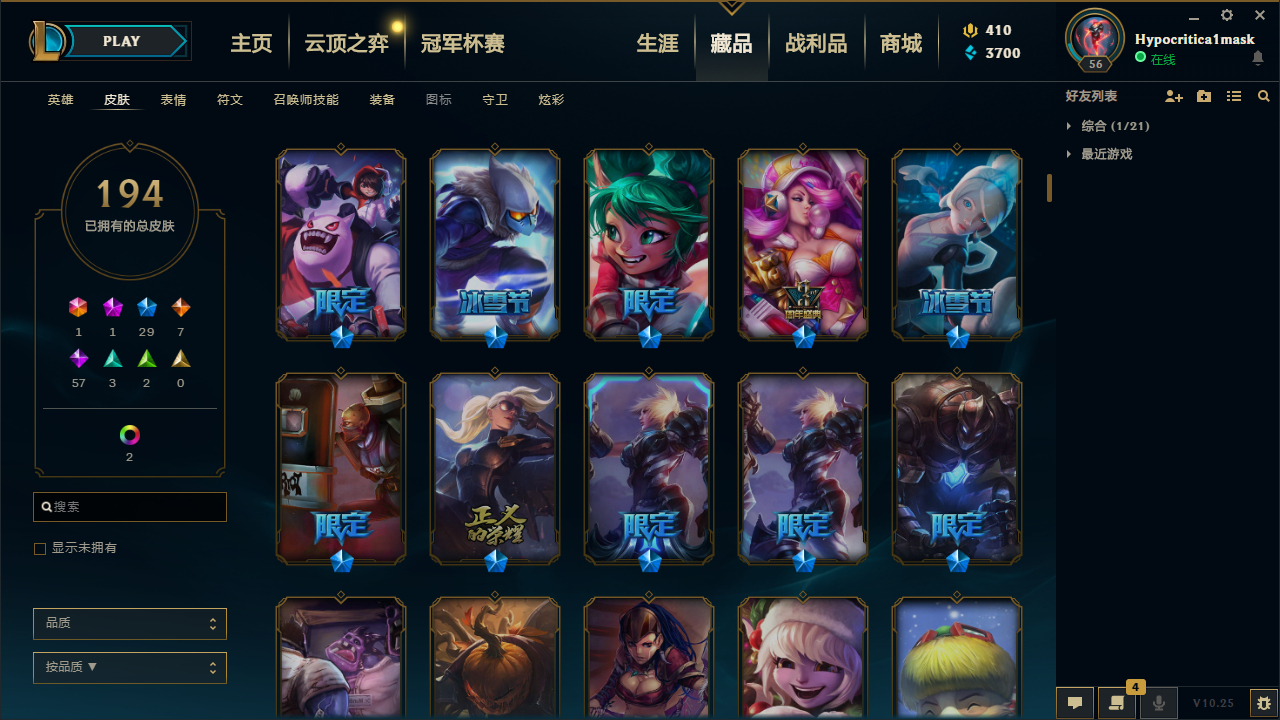Click the skin list scrollbar

click(x=1050, y=188)
